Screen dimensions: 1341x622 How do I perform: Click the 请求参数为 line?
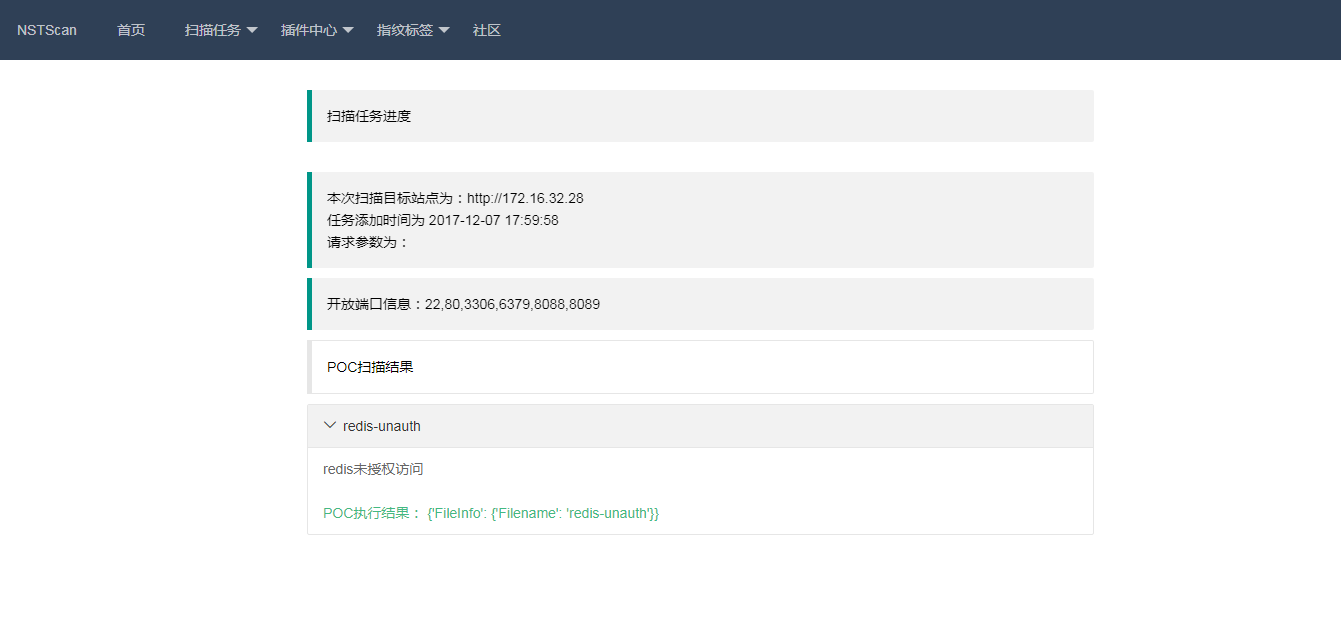click(368, 242)
